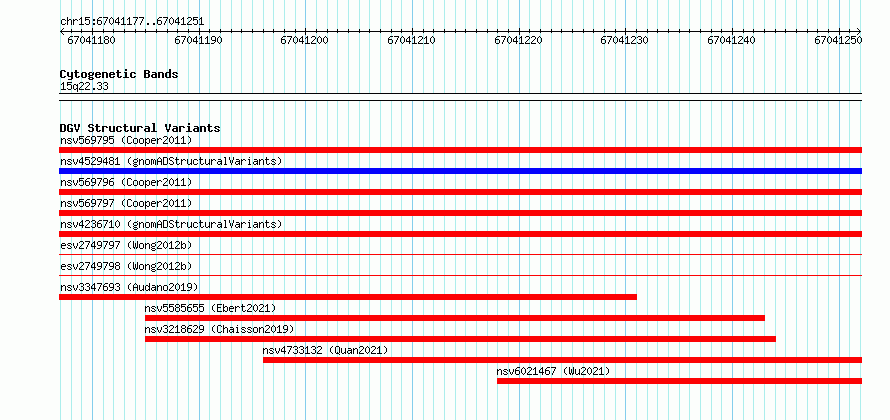
Task: Open the esv2749797 (Wong2012b) variant label
Action: pos(126,245)
